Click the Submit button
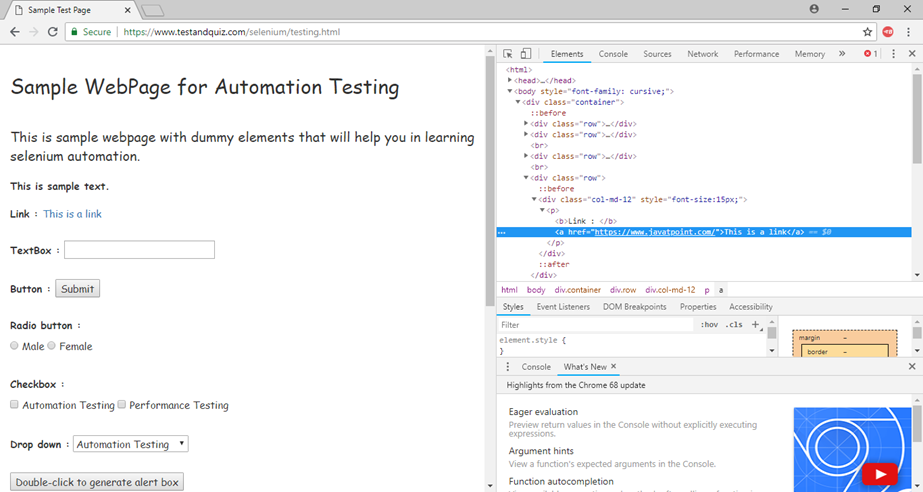This screenshot has height=492, width=923. [x=78, y=288]
